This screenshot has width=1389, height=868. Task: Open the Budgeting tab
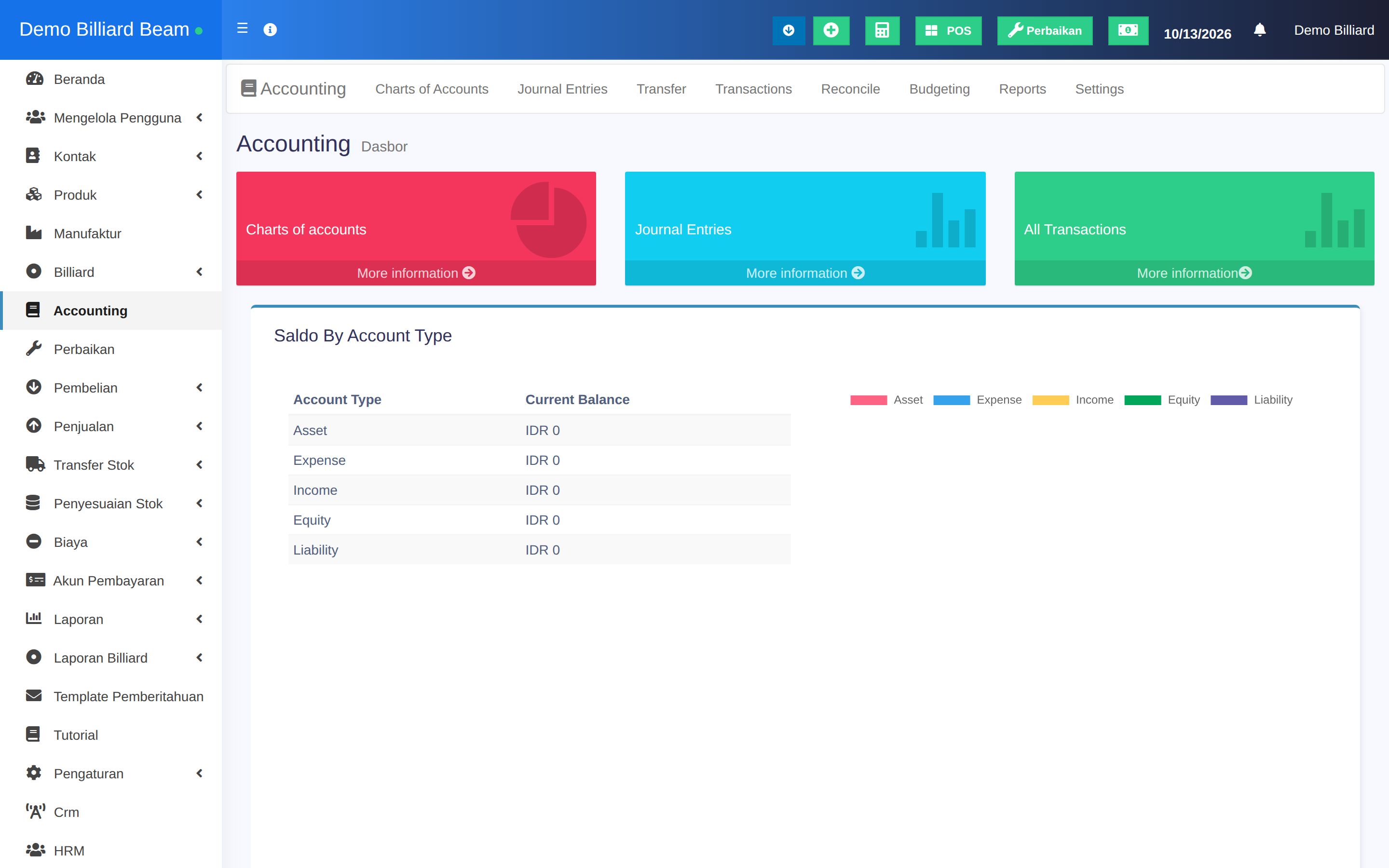pyautogui.click(x=939, y=89)
